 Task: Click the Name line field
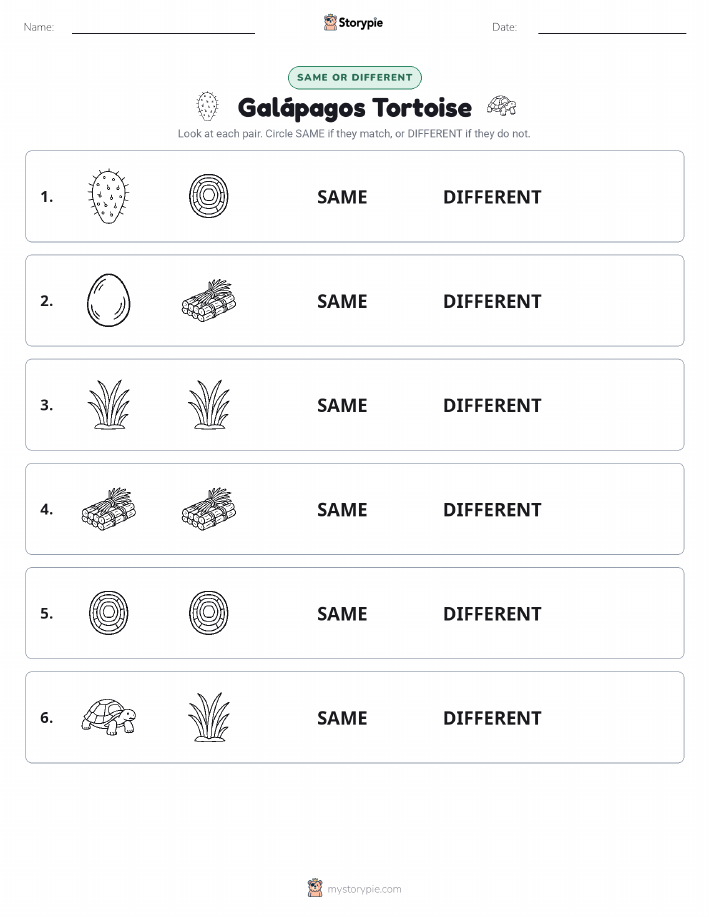tap(163, 28)
